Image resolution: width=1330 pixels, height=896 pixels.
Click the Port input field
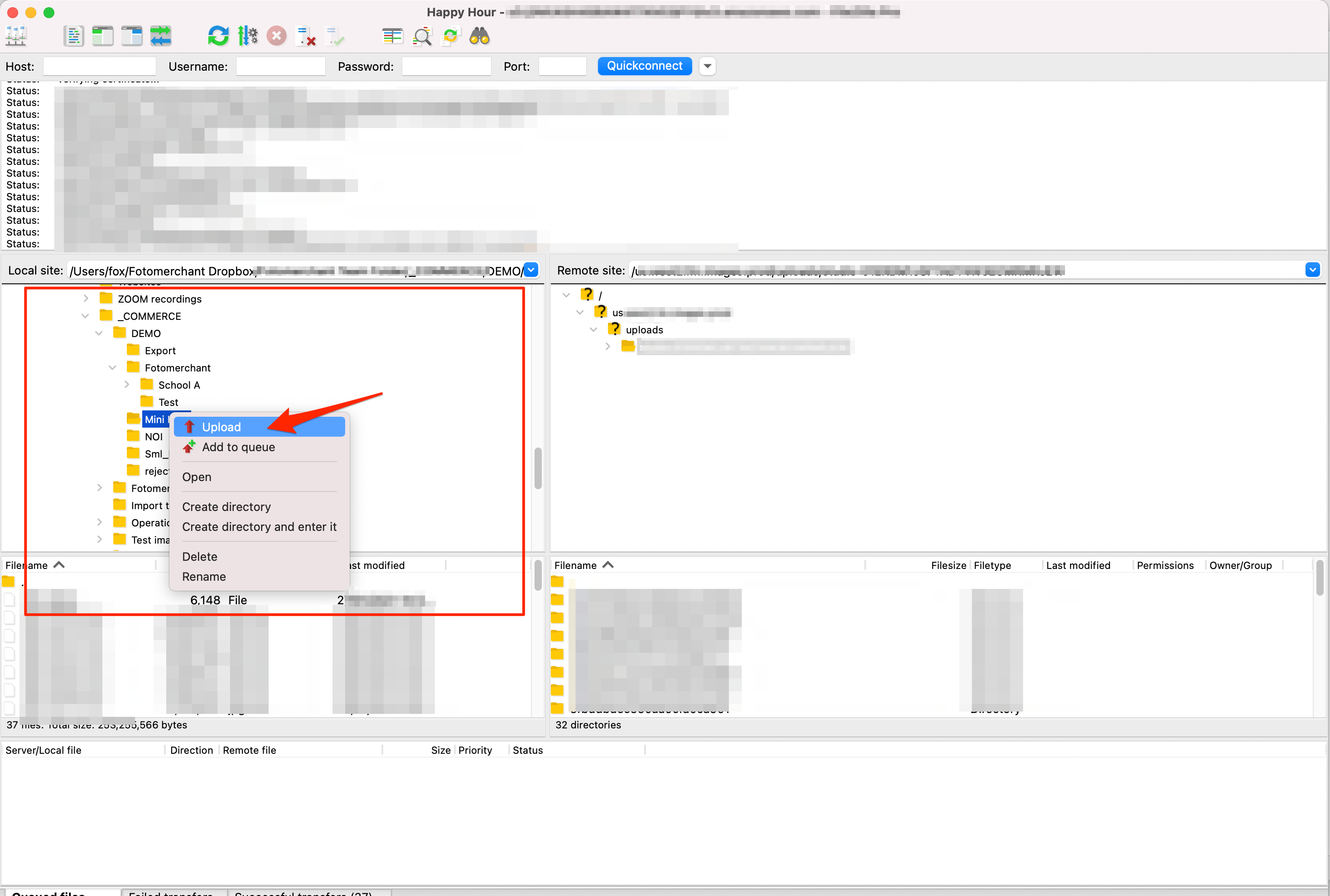point(562,66)
